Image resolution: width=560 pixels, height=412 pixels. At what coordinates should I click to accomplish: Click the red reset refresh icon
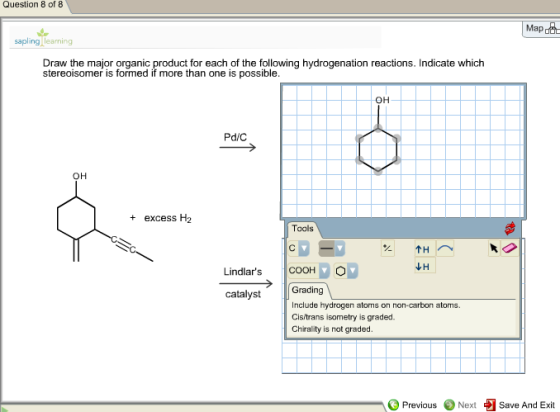click(510, 228)
